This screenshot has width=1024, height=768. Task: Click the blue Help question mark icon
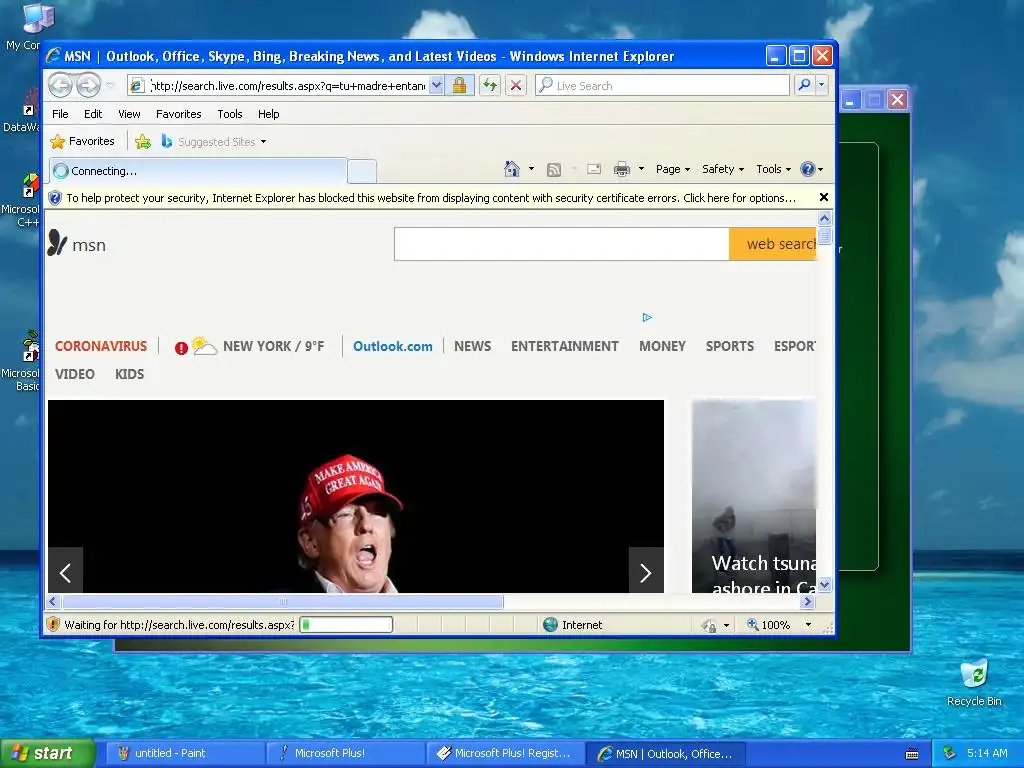(808, 169)
